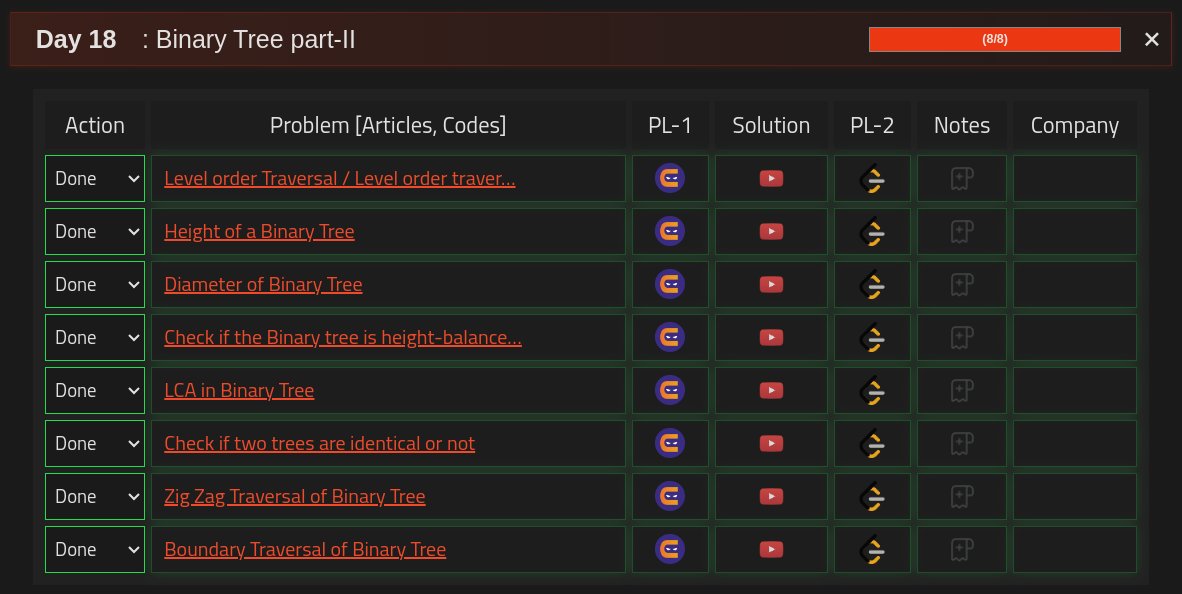
Task: Open Zig Zag Traversal of Binary Tree link
Action: (295, 496)
